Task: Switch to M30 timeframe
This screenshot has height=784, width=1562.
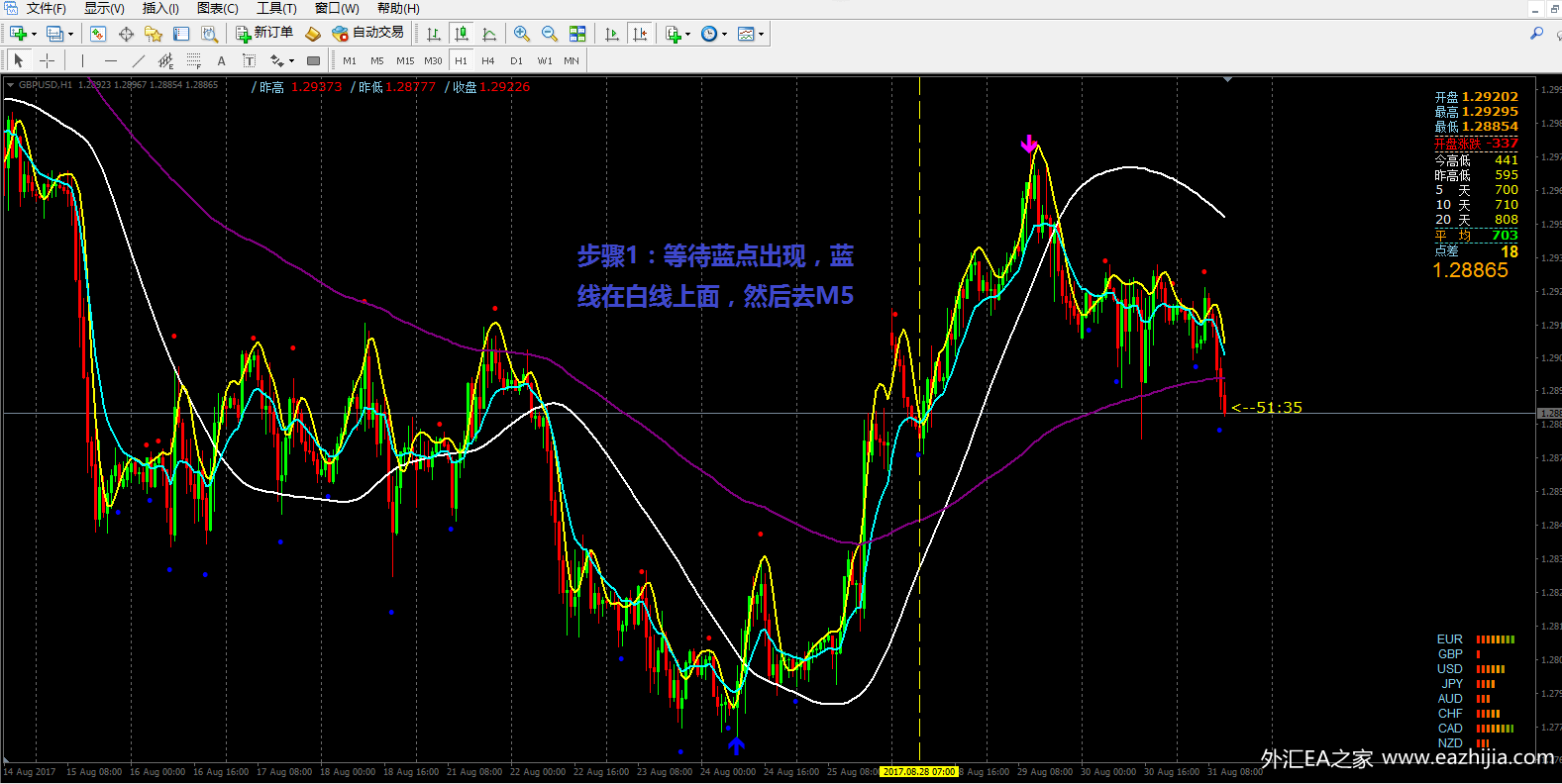Action: [x=433, y=60]
